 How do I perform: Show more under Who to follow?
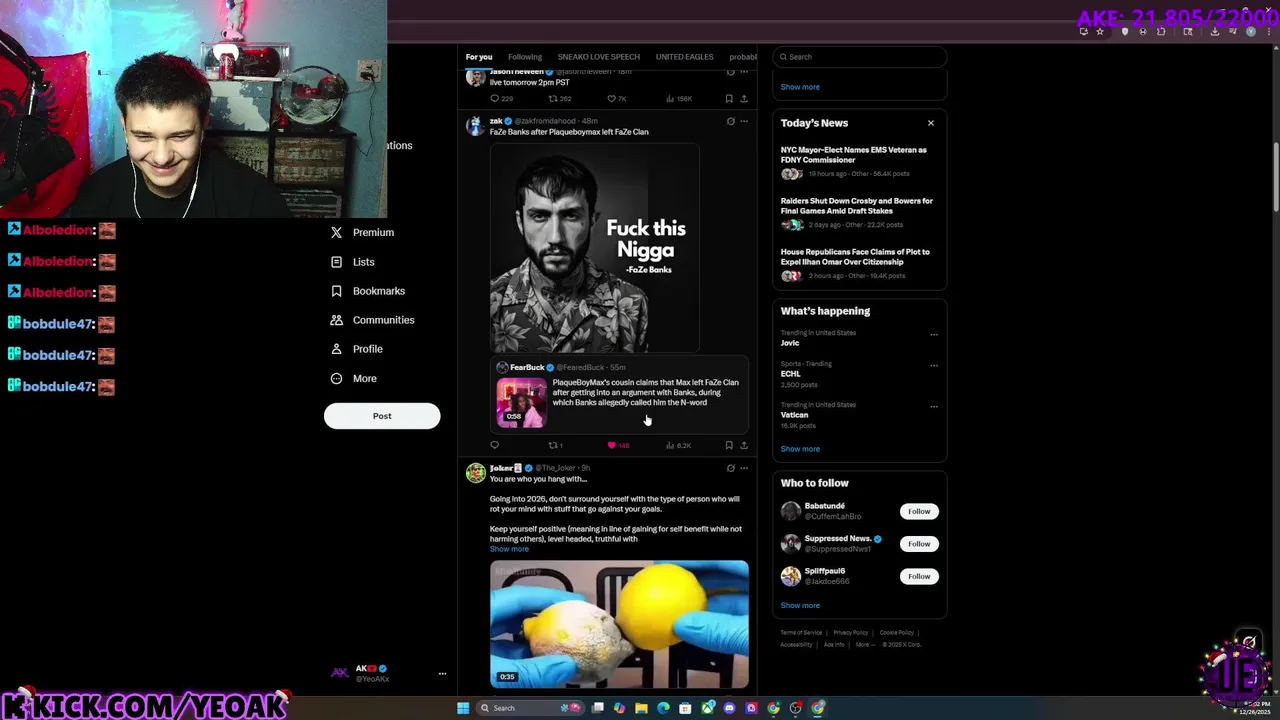click(800, 605)
